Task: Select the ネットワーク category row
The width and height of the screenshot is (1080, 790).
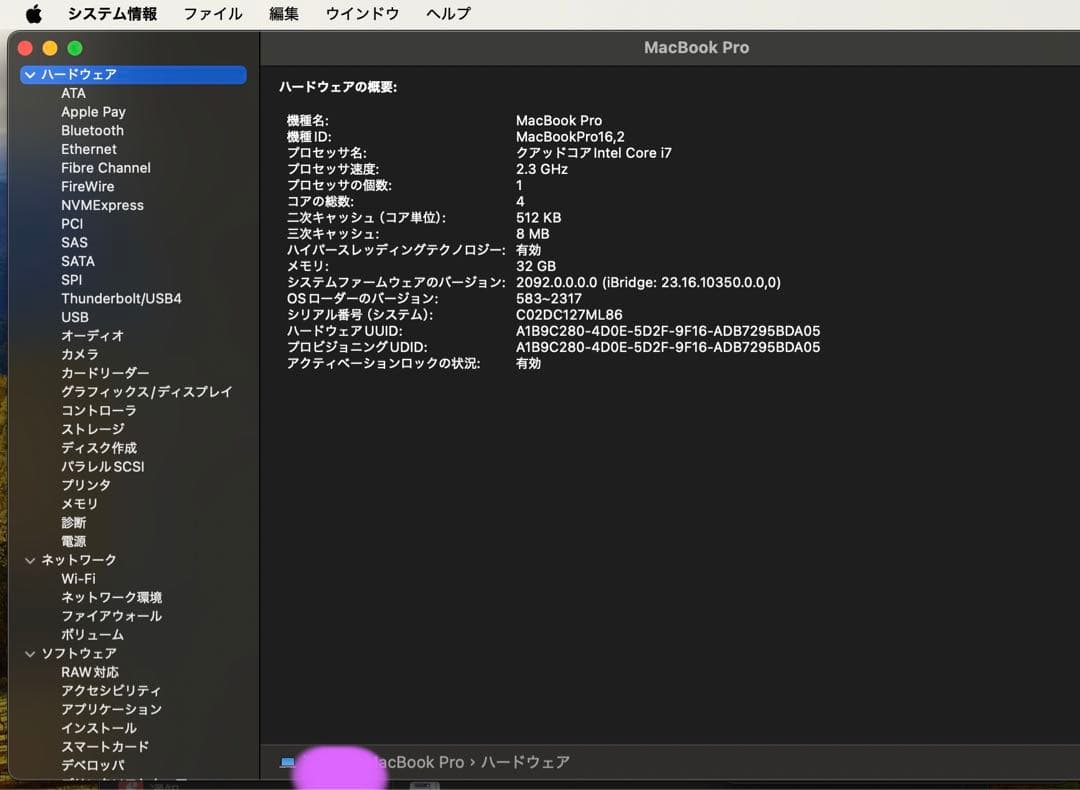Action: click(78, 560)
